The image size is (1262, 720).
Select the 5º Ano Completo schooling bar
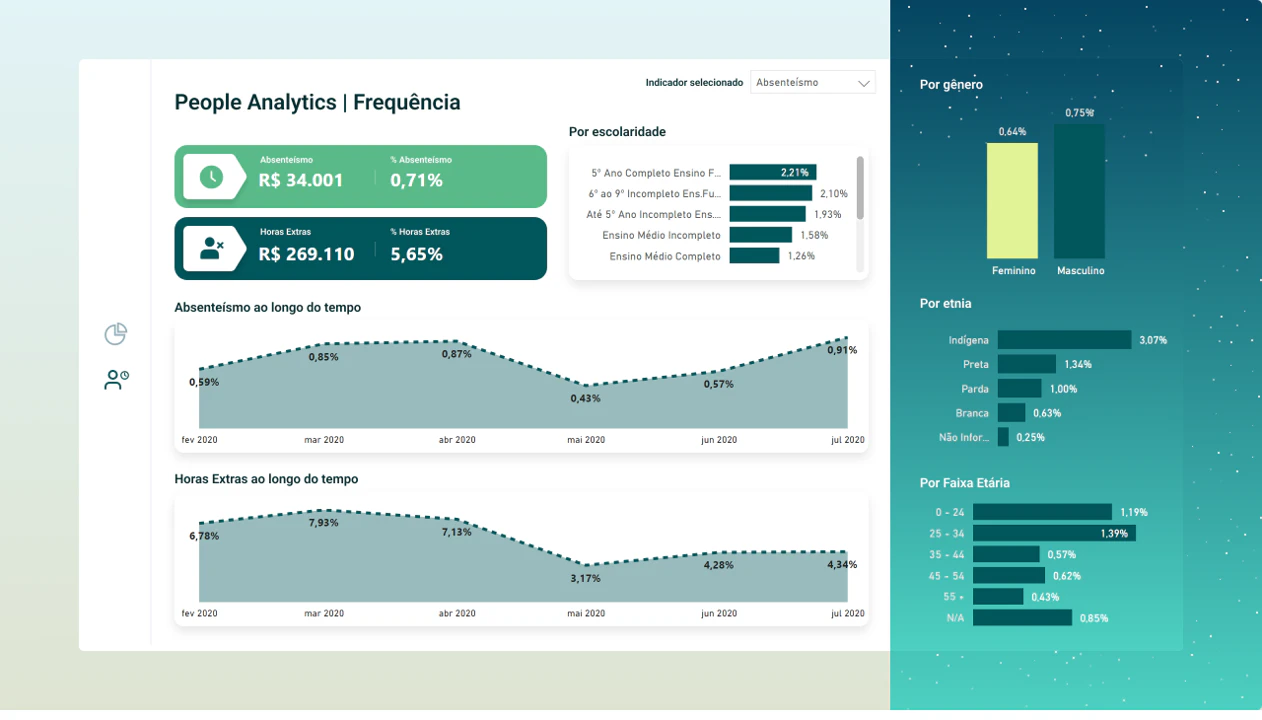[773, 172]
